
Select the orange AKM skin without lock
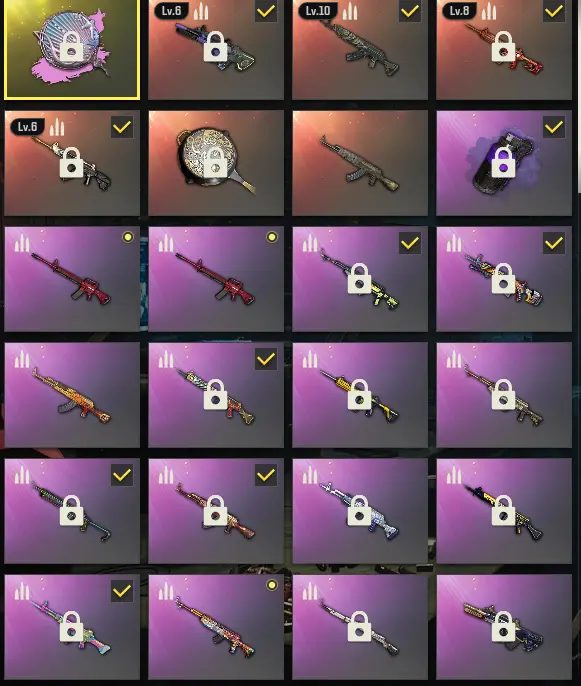(x=72, y=395)
